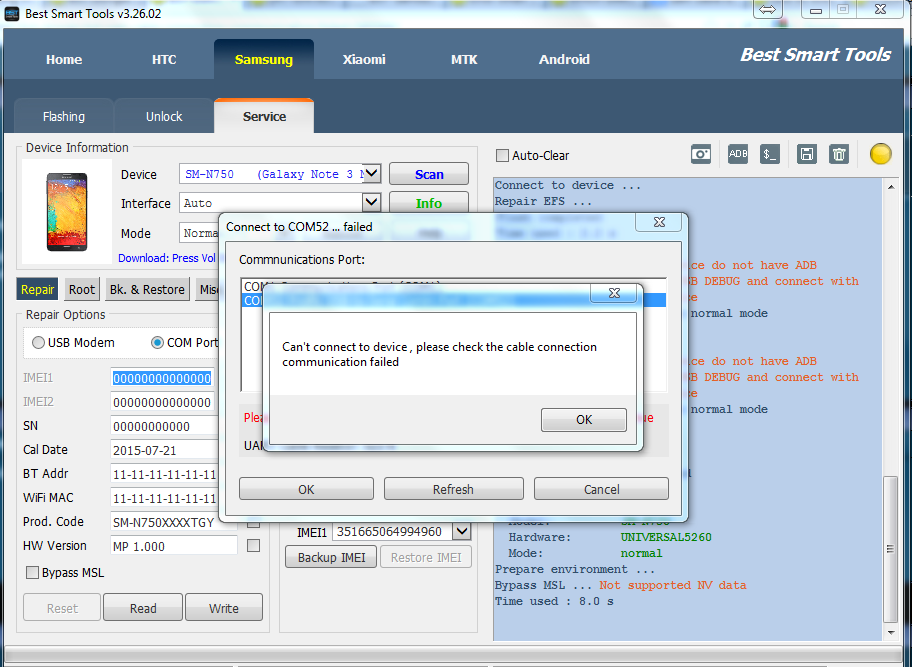Click the double-arrow icon in title bar

[x=768, y=9]
